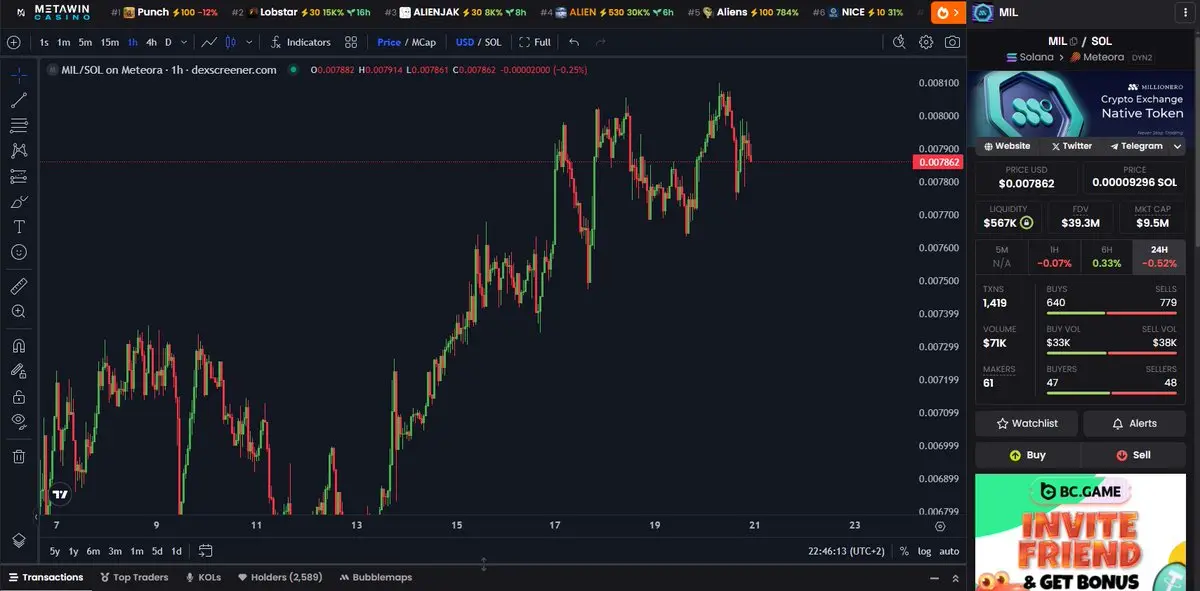Open chart settings gear
1200x591 pixels.
[926, 42]
